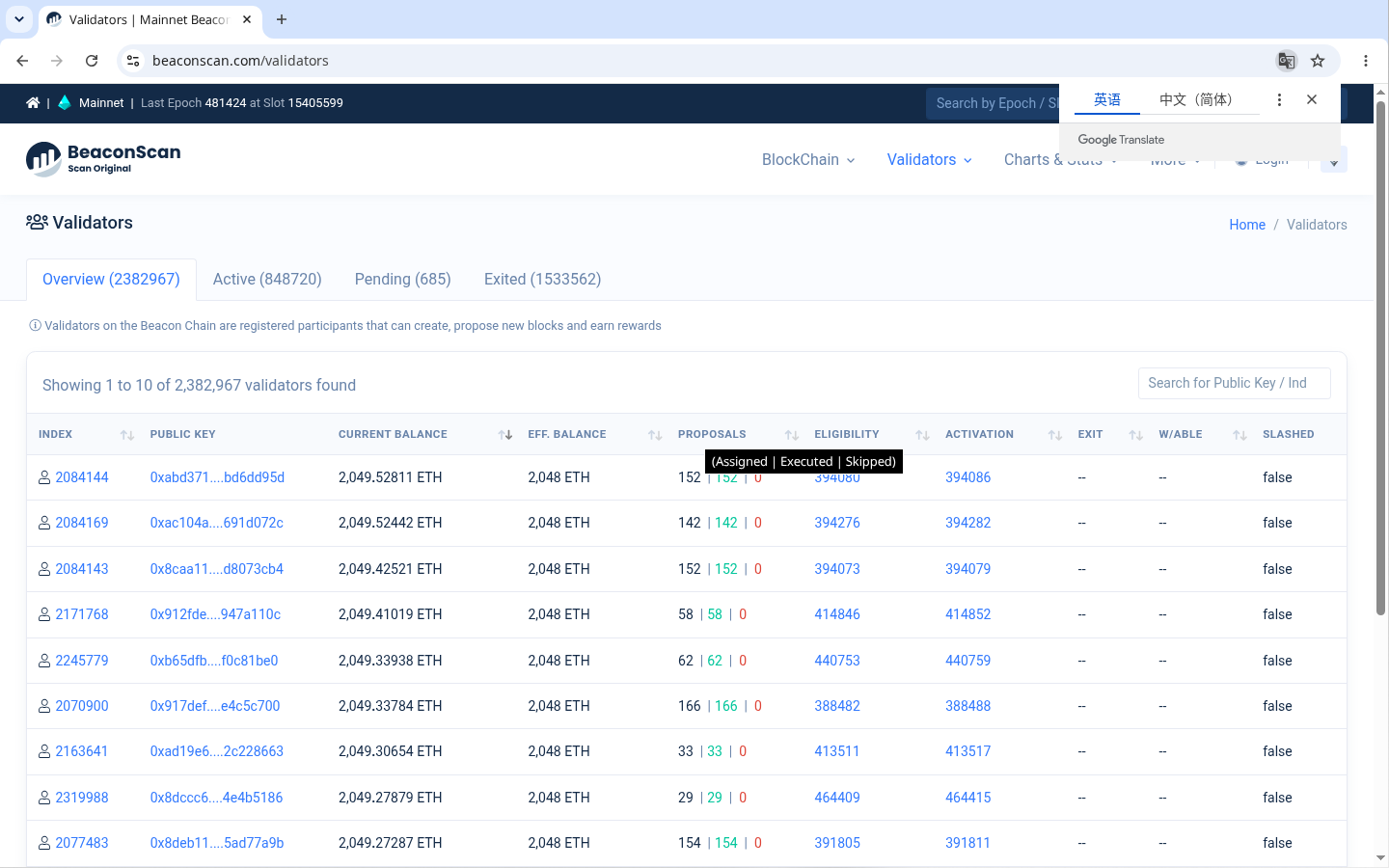The height and width of the screenshot is (868, 1389).
Task: Sort the table by Eff. Balance
Action: coord(655,435)
